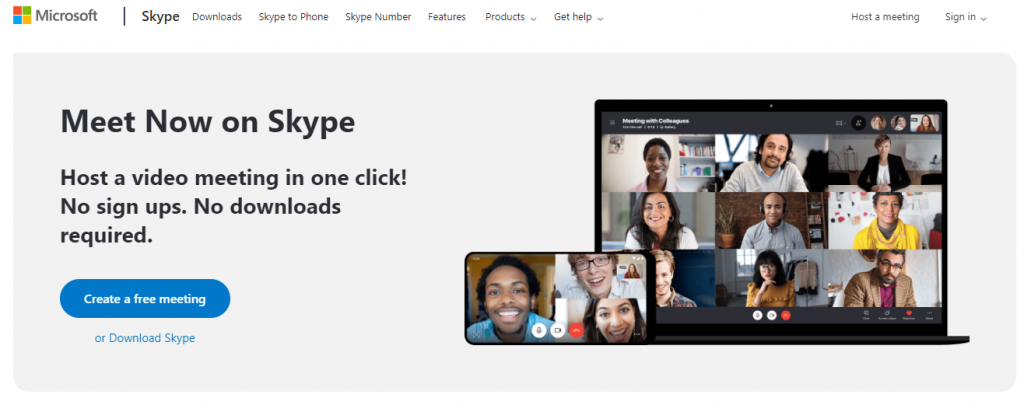Click the laptop's Screen share icon
Screen dimensions: 1024x419
[887, 315]
